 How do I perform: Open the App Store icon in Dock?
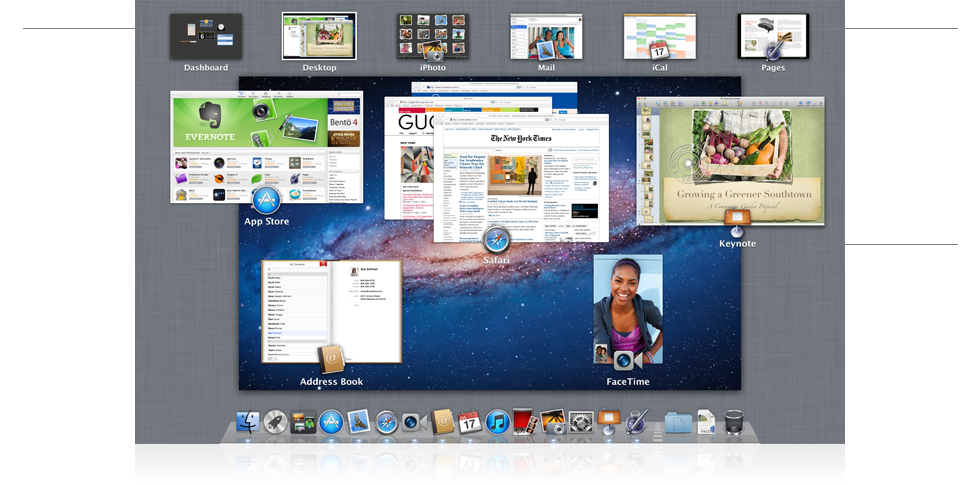coord(331,422)
